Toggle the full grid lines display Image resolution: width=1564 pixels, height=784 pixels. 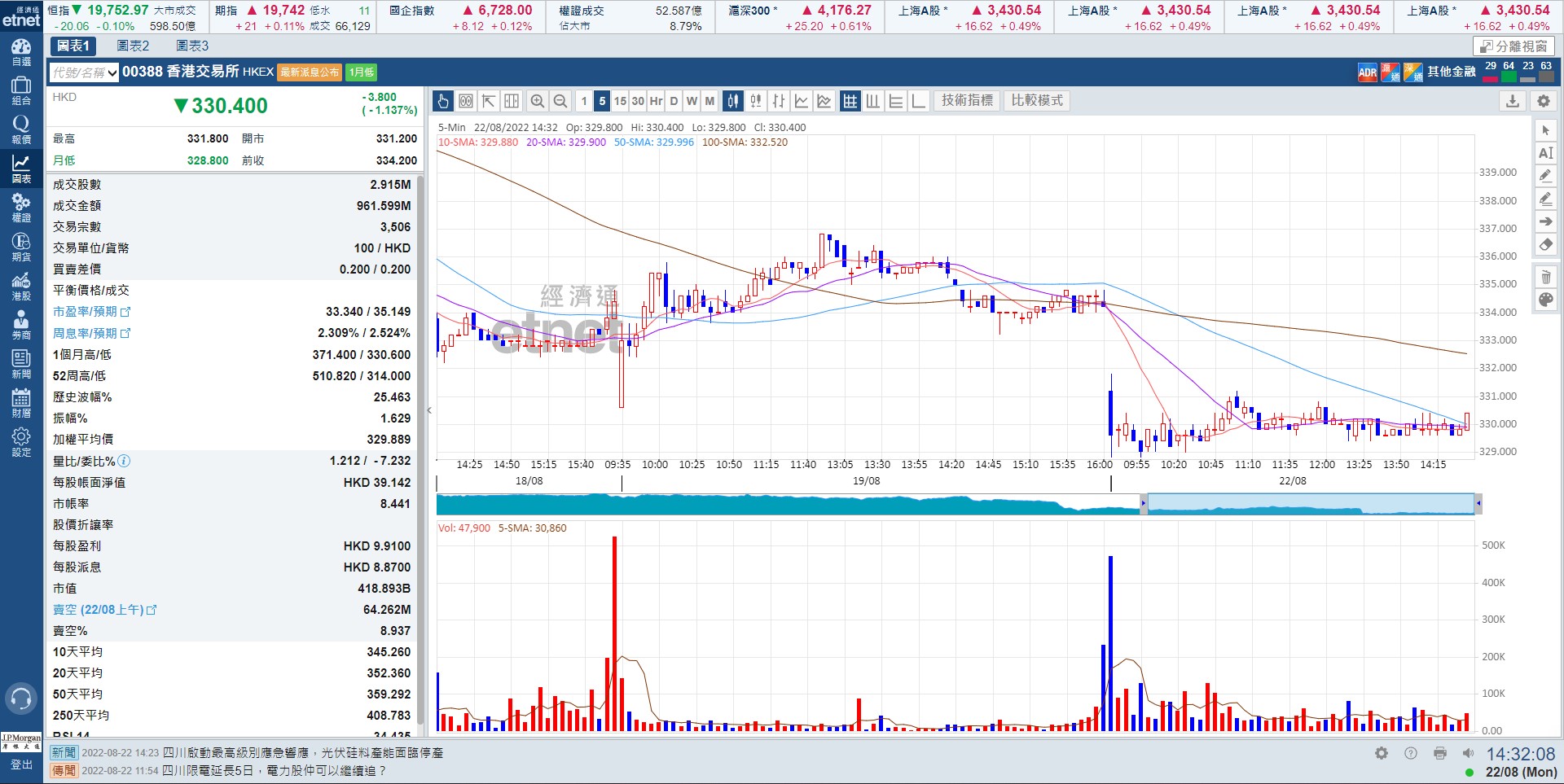click(x=850, y=101)
